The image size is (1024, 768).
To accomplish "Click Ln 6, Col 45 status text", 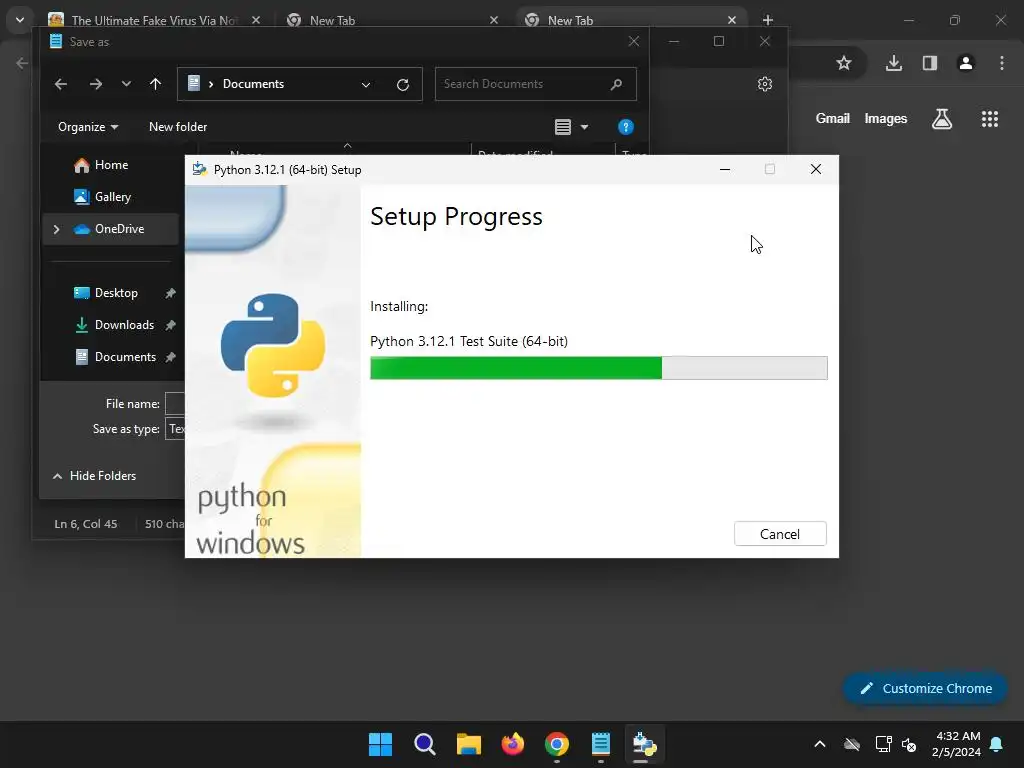I will [x=86, y=524].
